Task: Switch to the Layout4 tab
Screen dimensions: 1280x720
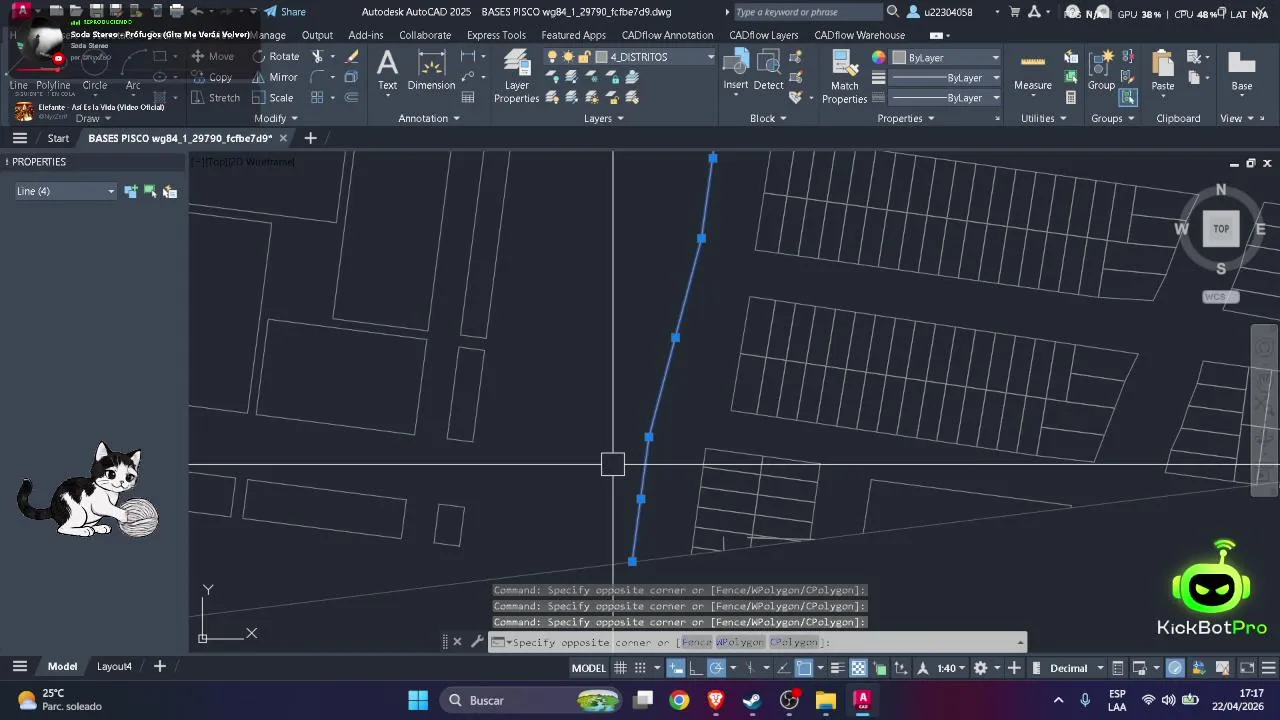Action: 114,666
